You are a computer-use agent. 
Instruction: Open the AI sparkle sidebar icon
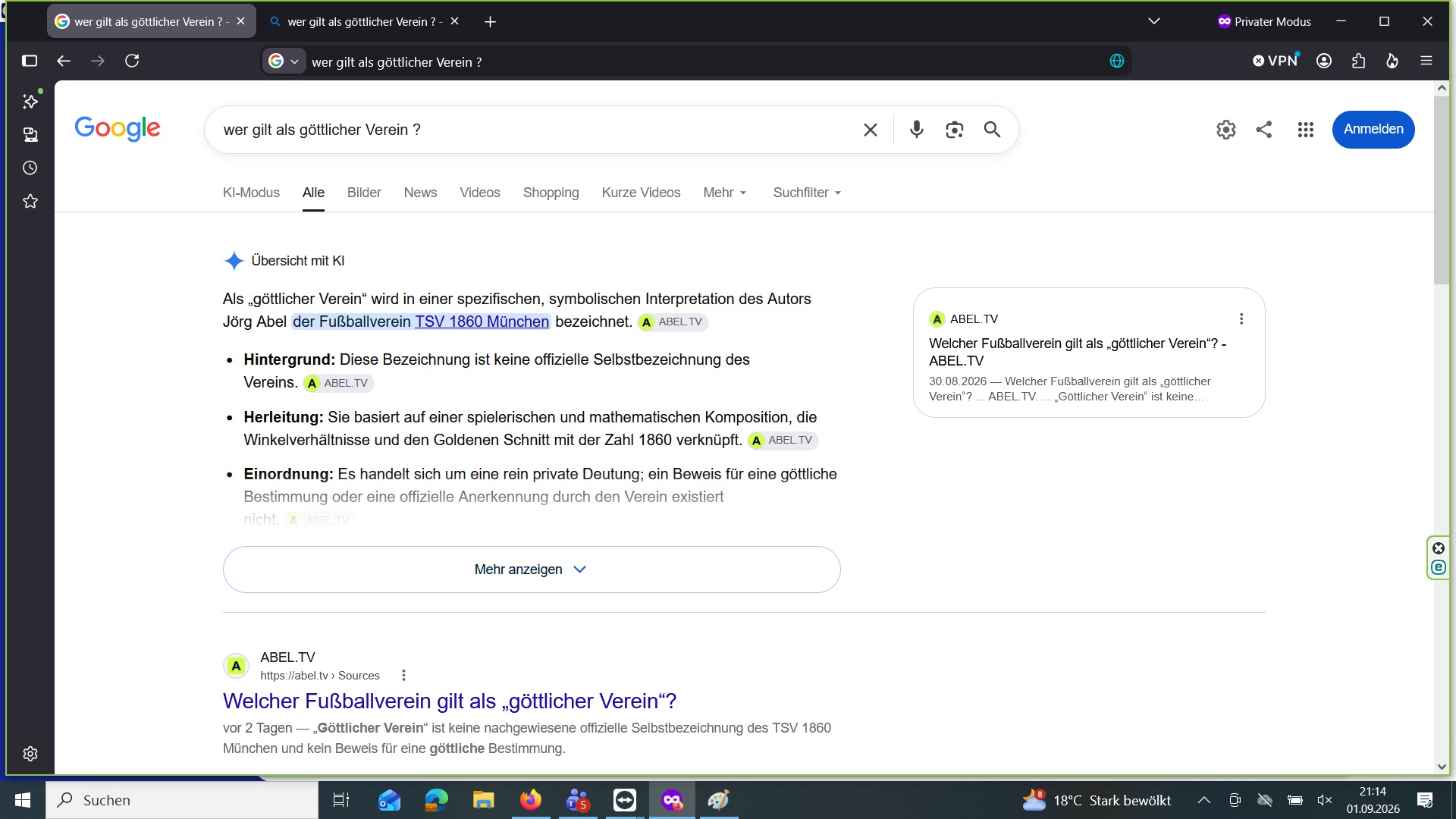(x=30, y=101)
